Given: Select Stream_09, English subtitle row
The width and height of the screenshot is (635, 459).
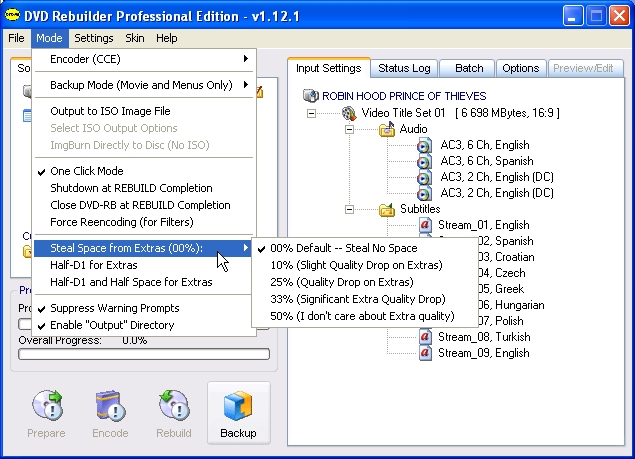Looking at the screenshot, I should point(484,353).
